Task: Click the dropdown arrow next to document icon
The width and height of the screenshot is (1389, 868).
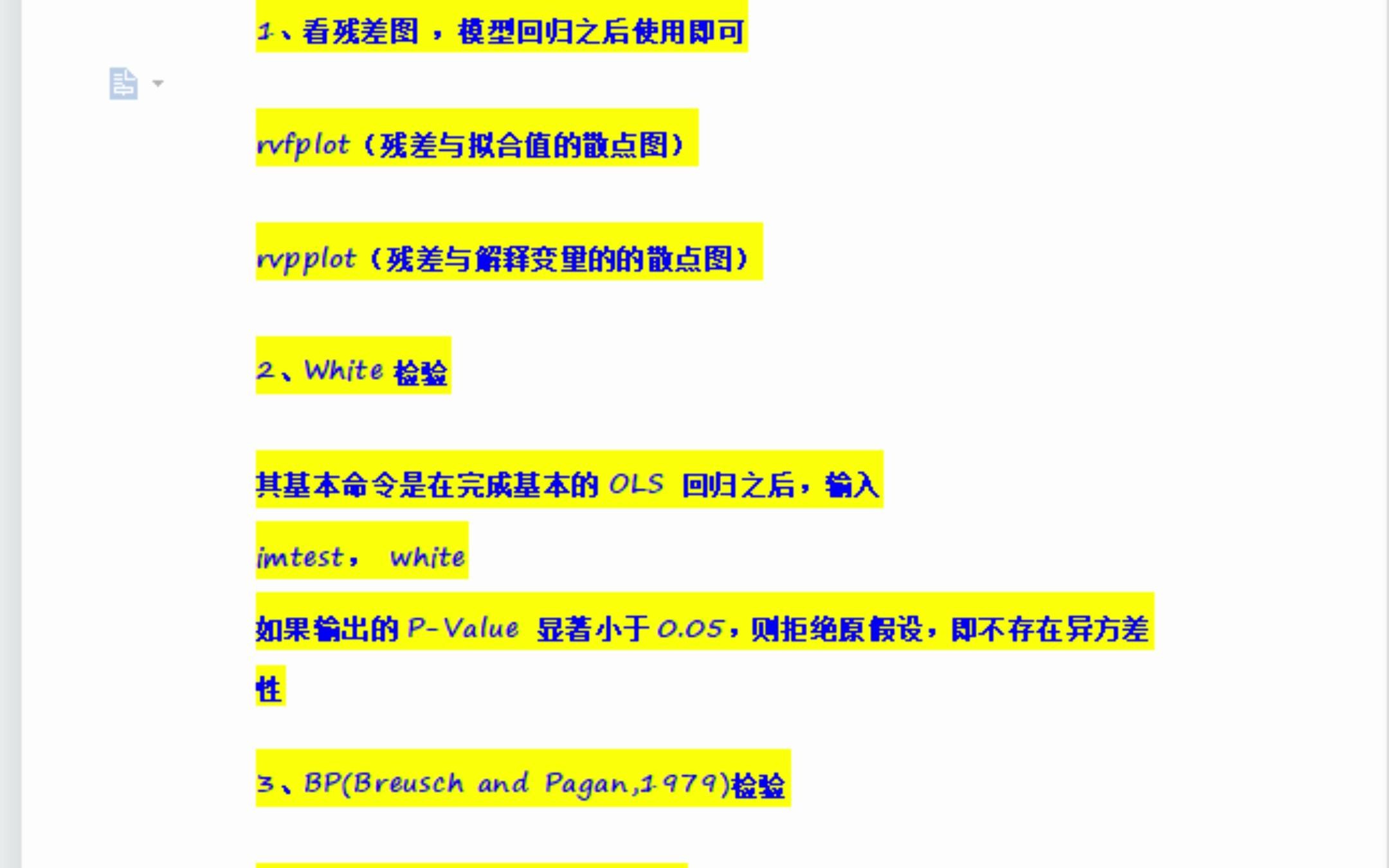Action: point(157,83)
